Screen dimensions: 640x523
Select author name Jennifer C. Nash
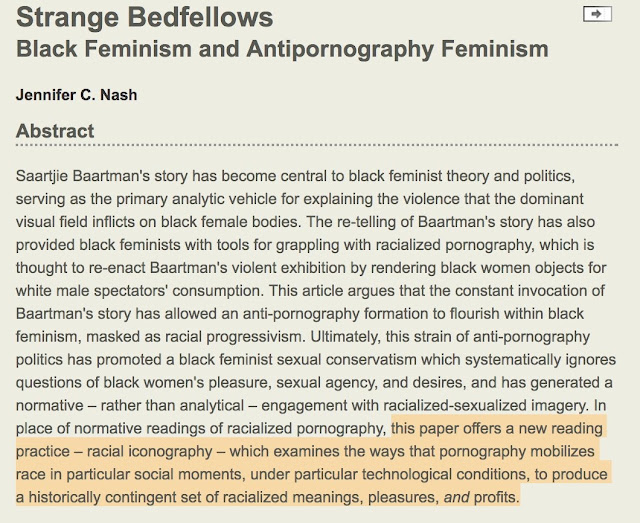click(76, 95)
